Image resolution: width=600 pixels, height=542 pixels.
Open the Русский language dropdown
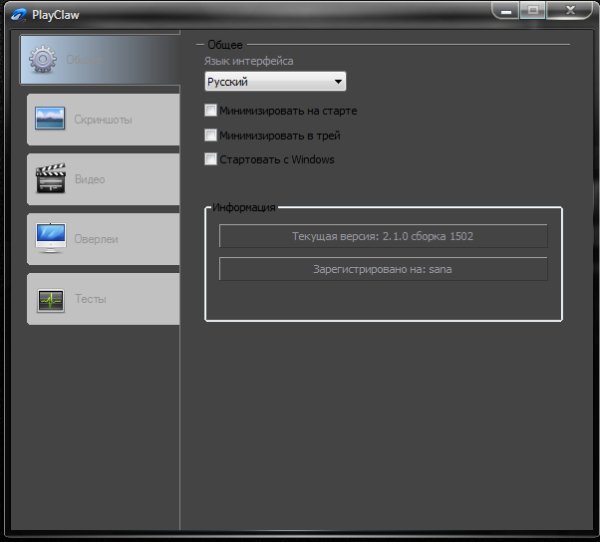tap(275, 81)
